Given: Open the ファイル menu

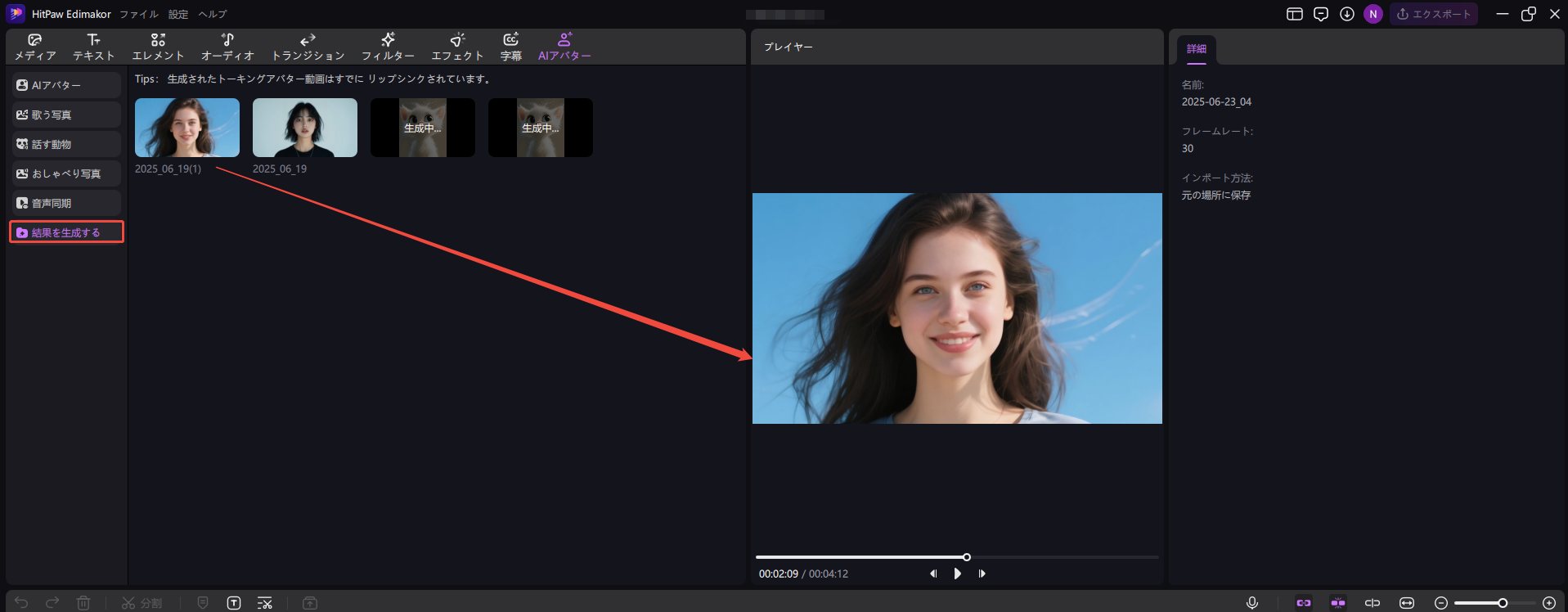Looking at the screenshot, I should pyautogui.click(x=139, y=14).
